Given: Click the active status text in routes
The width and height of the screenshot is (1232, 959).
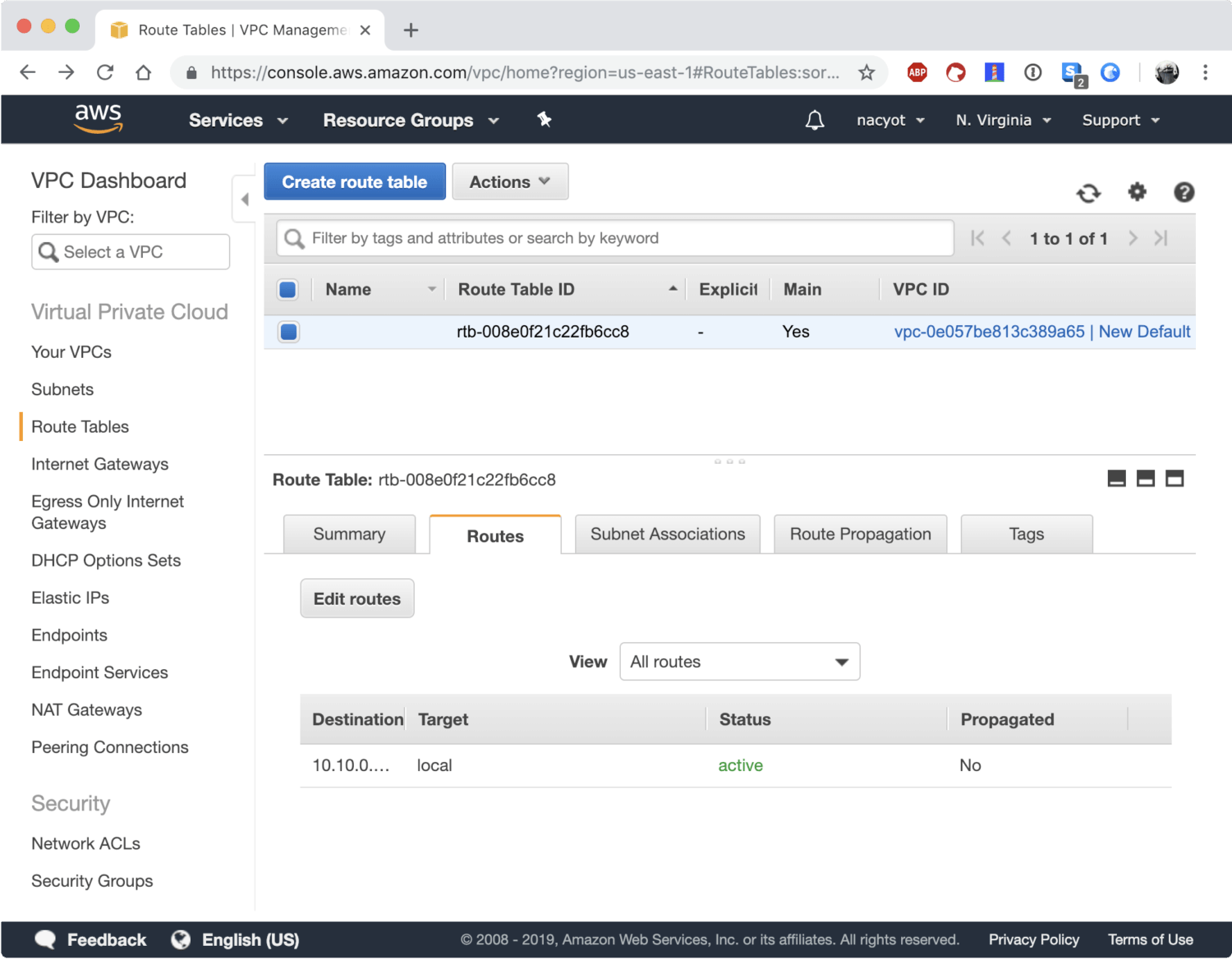Looking at the screenshot, I should tap(740, 765).
